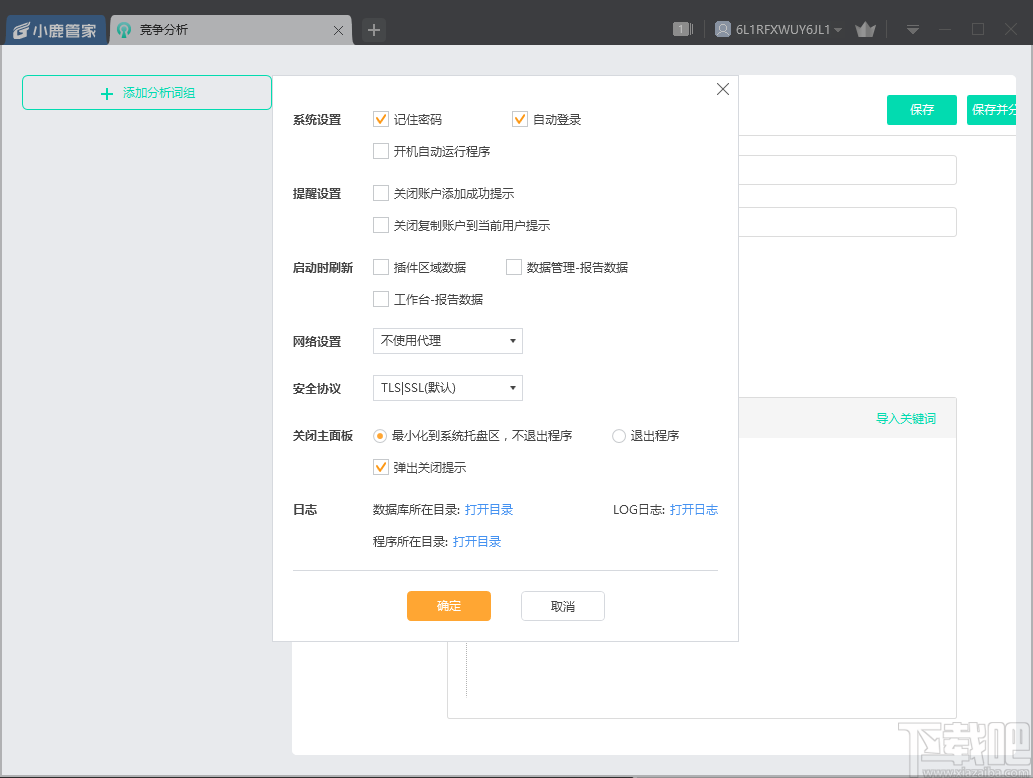
Task: Enable 开机自动运行程序 checkbox
Action: (381, 151)
